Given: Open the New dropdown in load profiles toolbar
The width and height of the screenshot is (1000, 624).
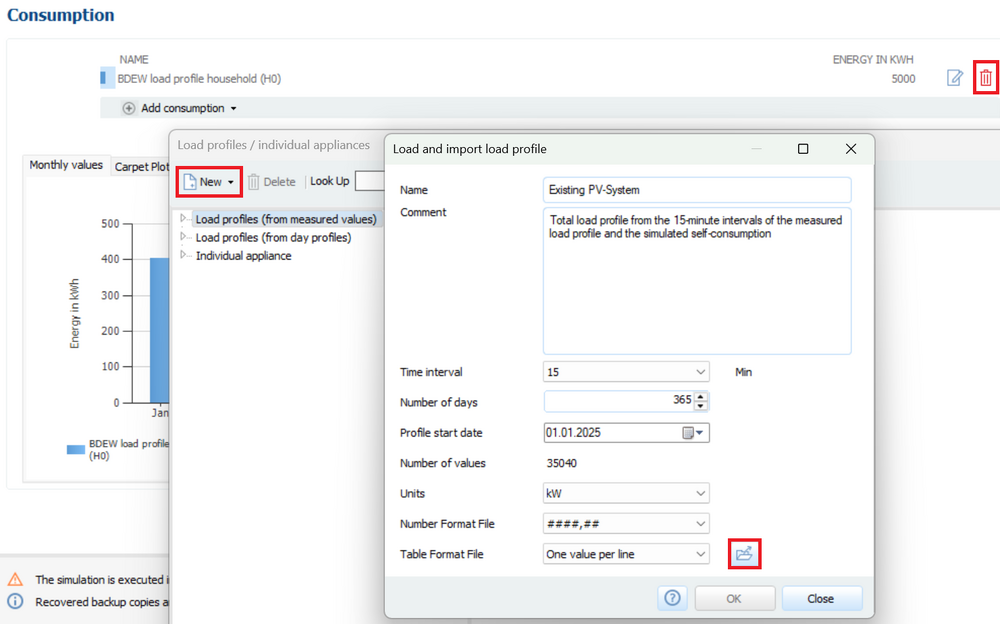Looking at the screenshot, I should 210,182.
